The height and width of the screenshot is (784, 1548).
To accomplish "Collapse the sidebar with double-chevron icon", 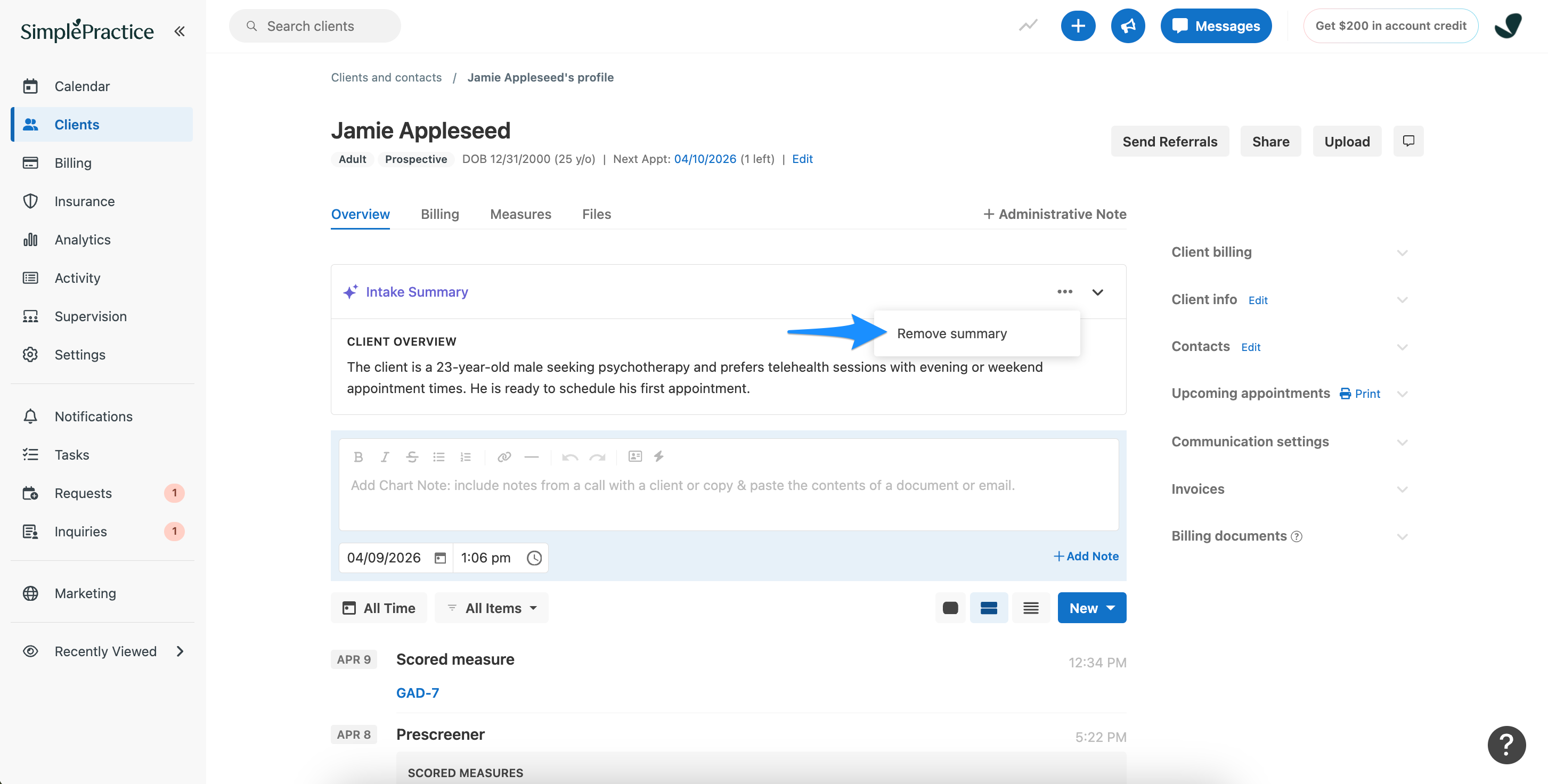I will (179, 31).
